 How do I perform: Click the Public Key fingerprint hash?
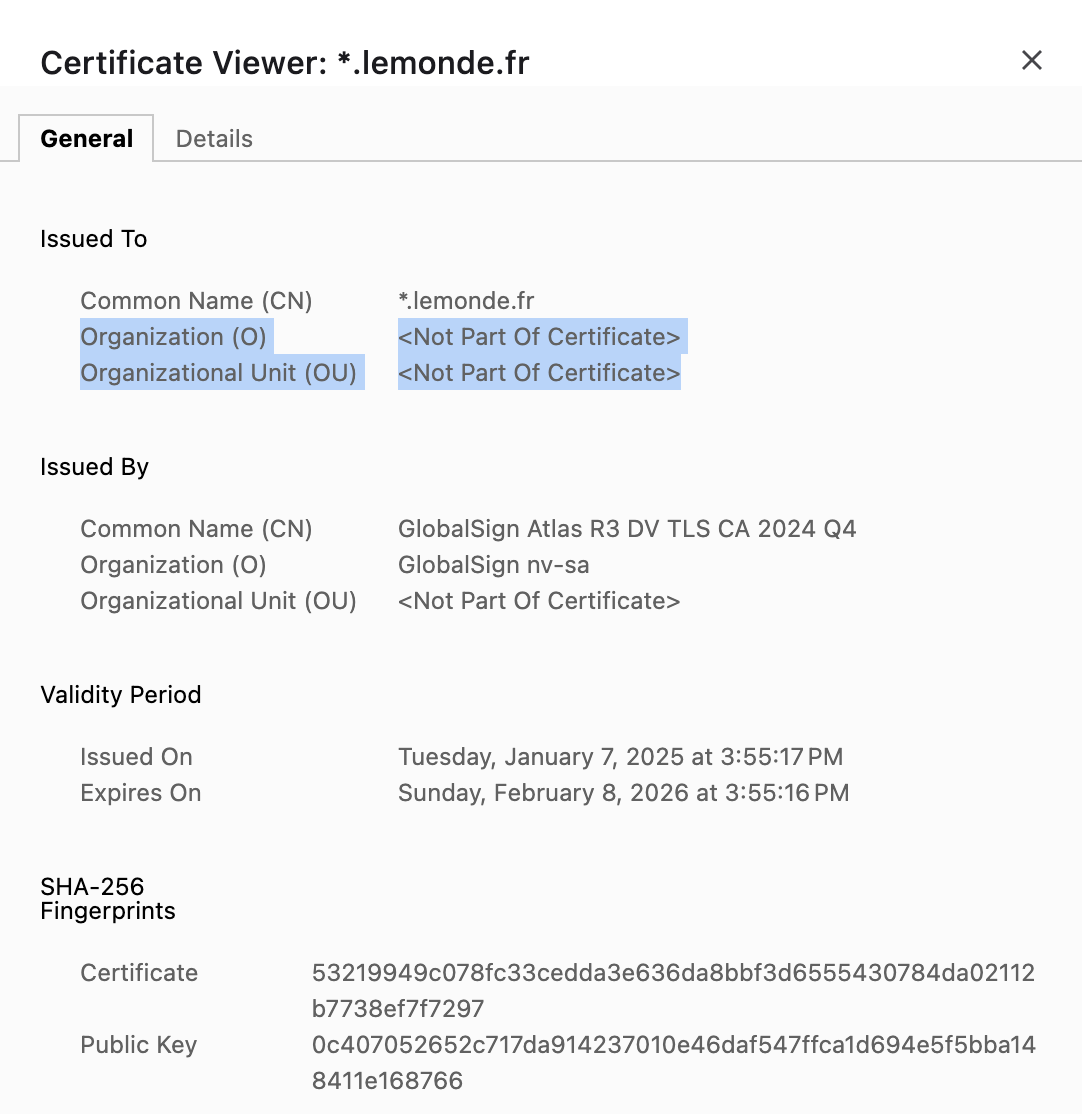point(673,1063)
